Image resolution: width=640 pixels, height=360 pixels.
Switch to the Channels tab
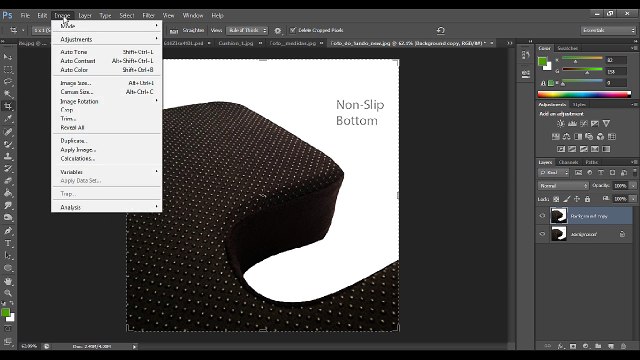568,162
